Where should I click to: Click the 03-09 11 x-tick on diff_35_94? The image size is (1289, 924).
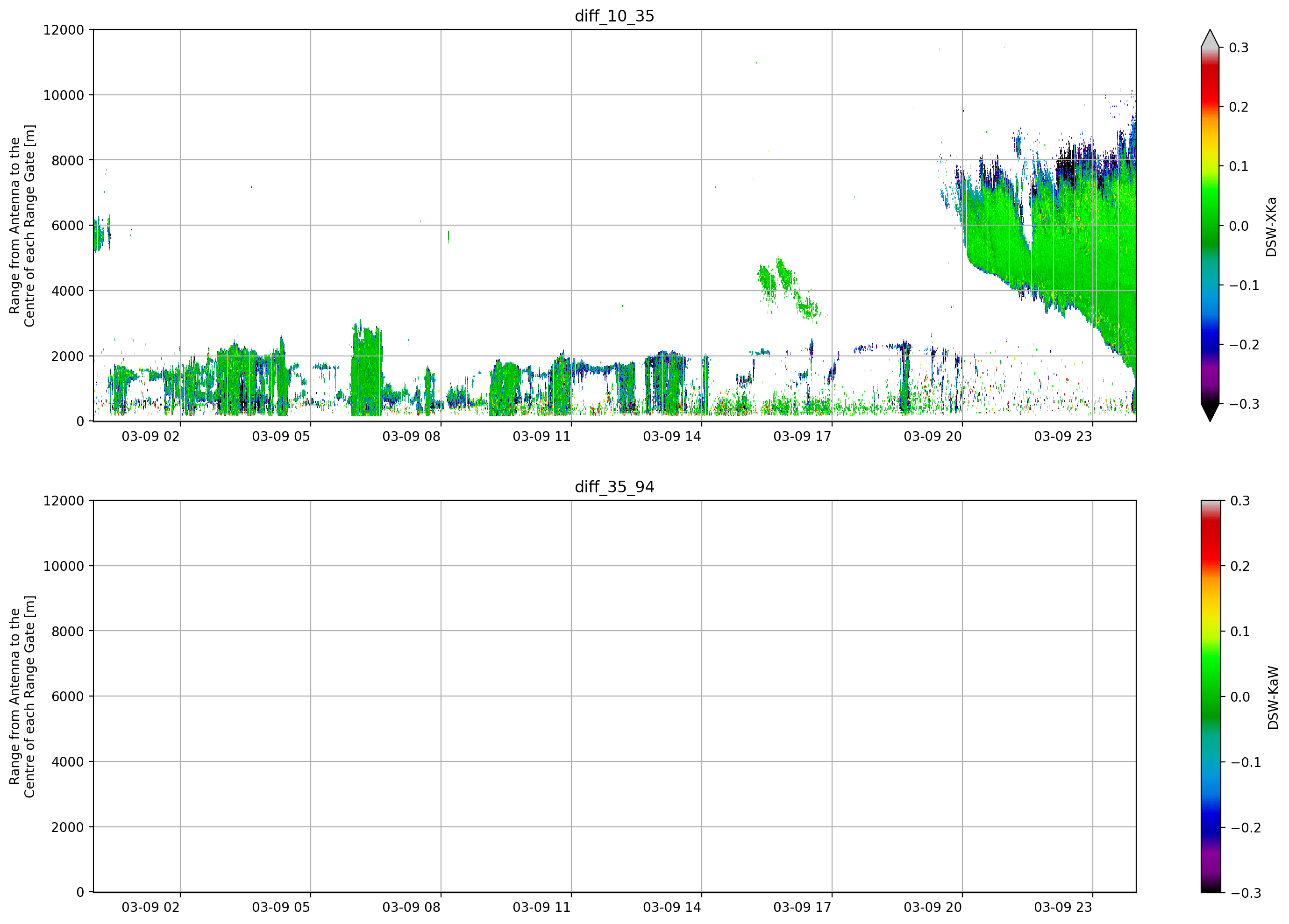[541, 908]
